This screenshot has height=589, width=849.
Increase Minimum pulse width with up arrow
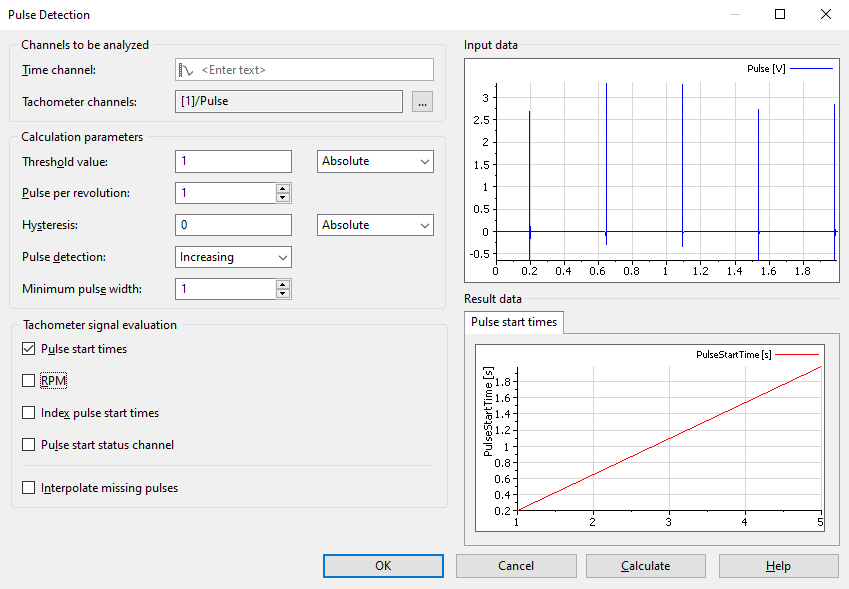[283, 284]
